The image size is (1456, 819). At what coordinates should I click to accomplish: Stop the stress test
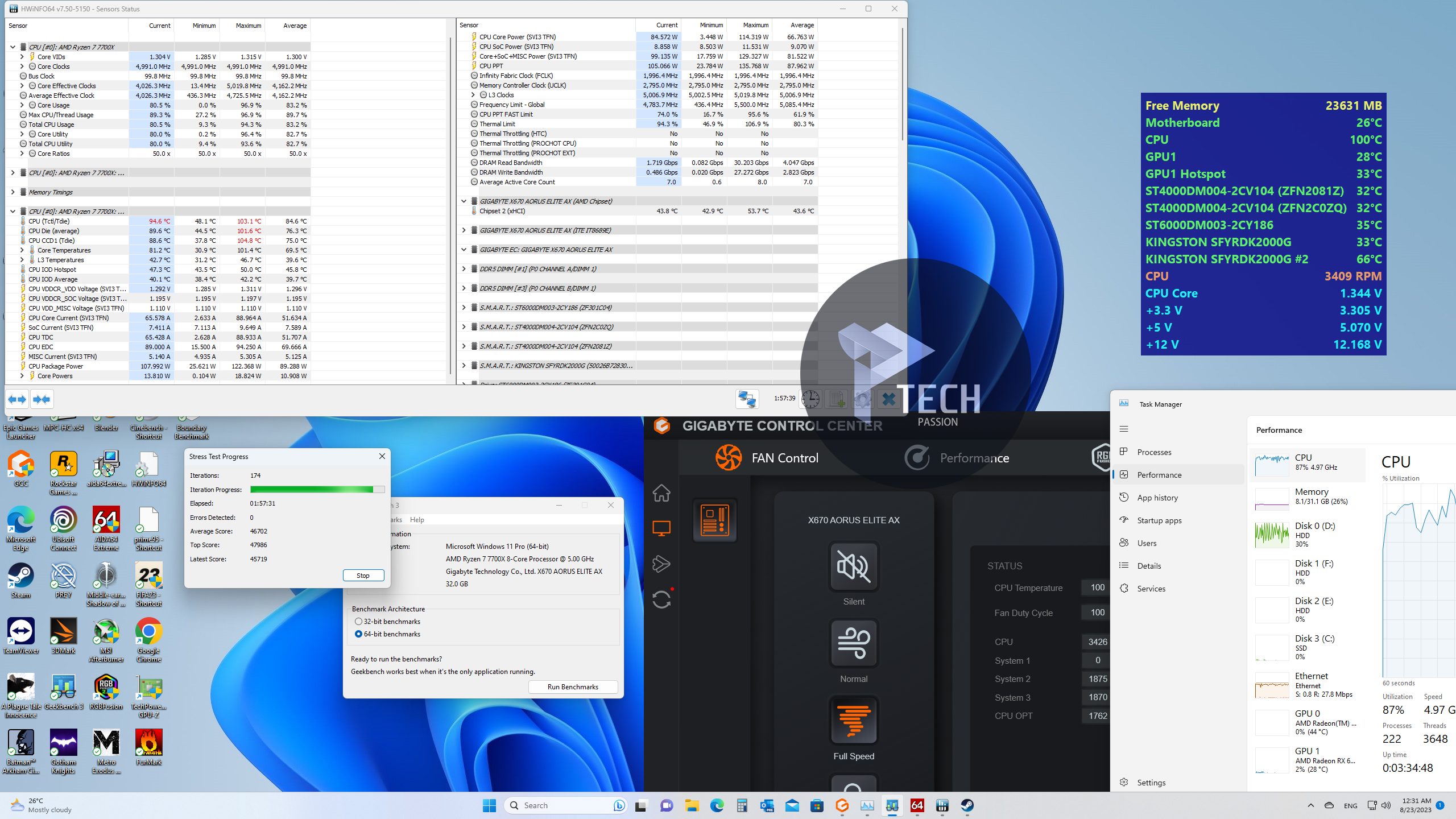(x=363, y=576)
